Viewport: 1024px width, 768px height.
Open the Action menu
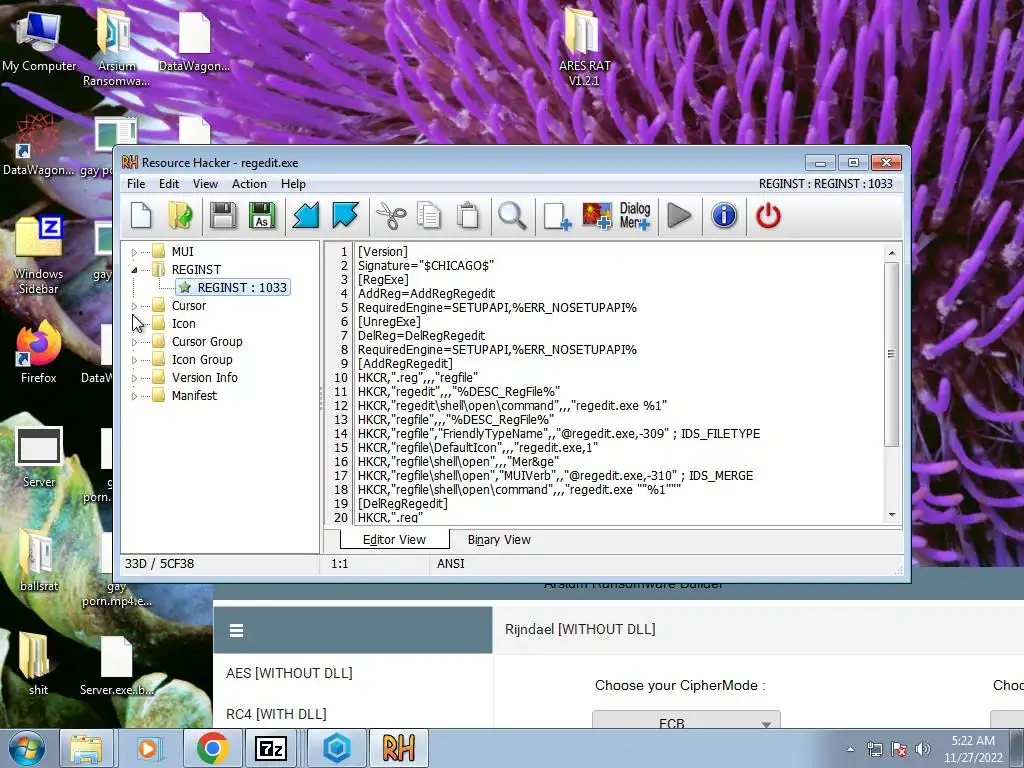point(249,184)
